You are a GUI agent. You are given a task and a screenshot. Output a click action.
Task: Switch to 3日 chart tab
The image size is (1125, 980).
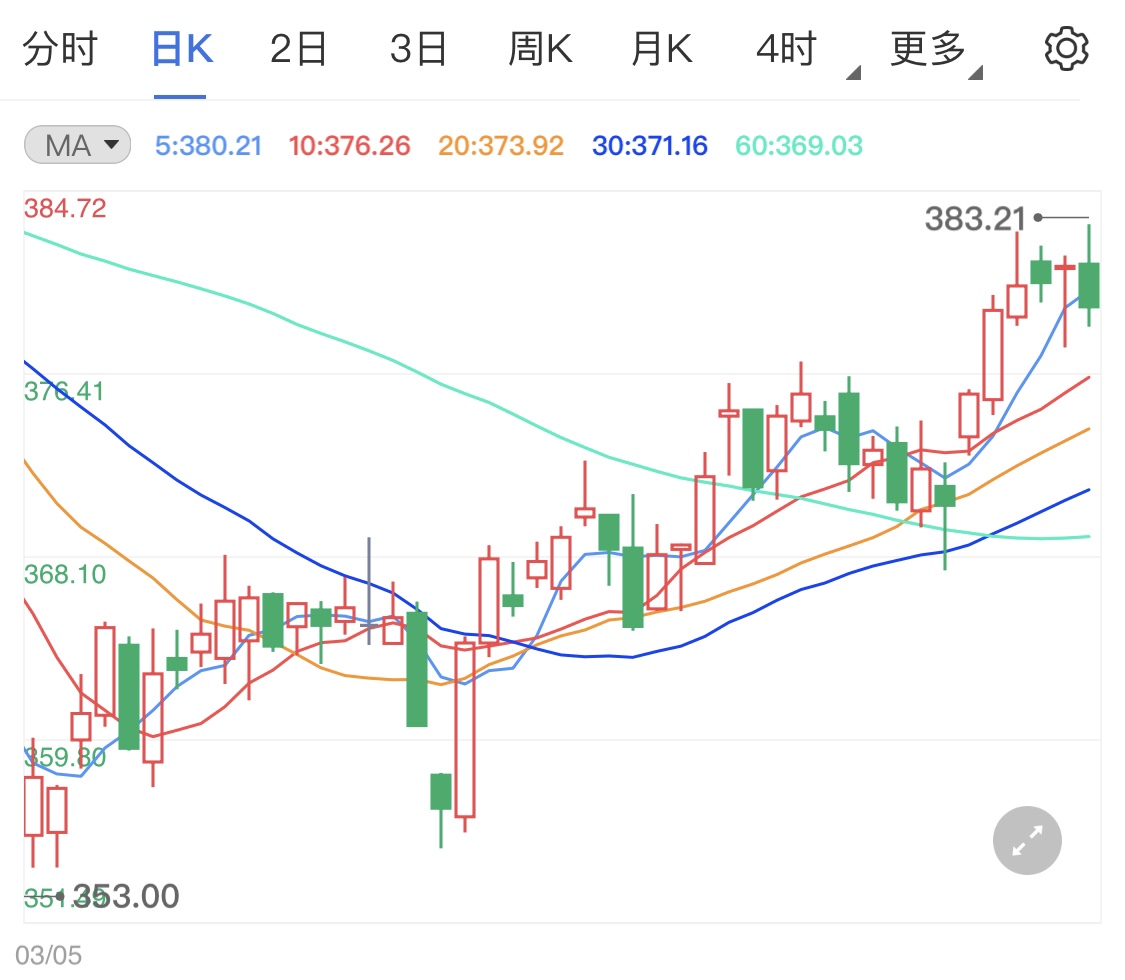click(x=418, y=50)
